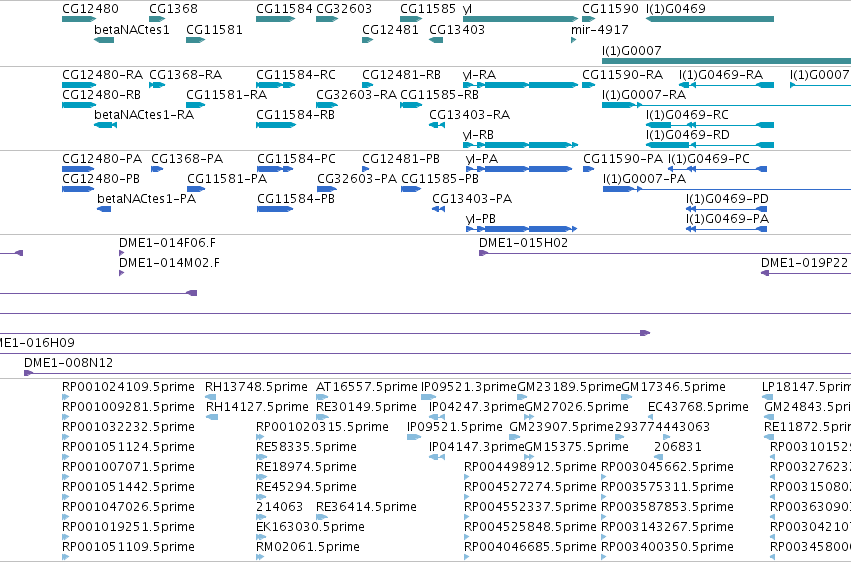
Task: Select the RE30149.5prime EST label
Action: 366,407
